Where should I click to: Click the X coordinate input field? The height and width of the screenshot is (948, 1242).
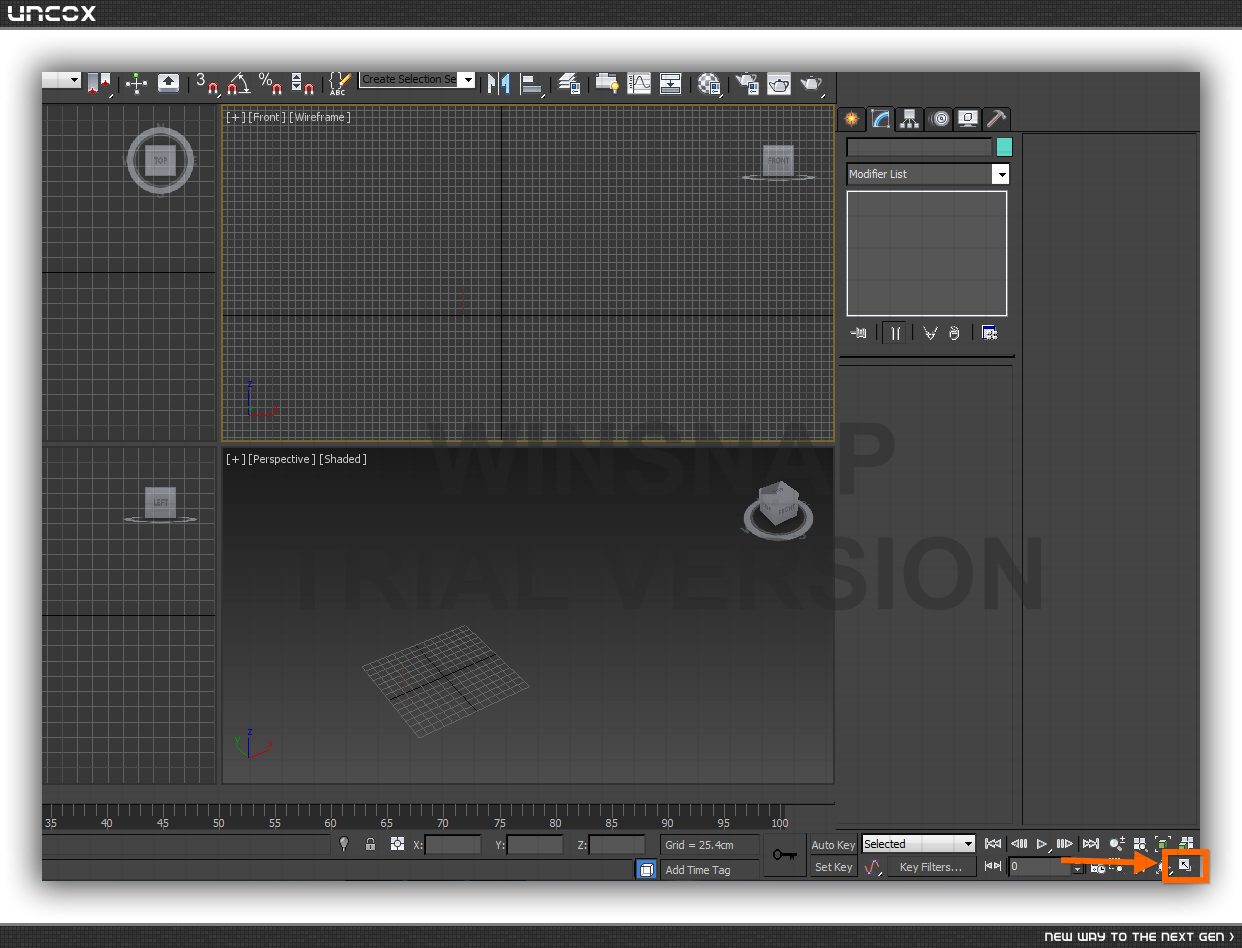coord(453,845)
